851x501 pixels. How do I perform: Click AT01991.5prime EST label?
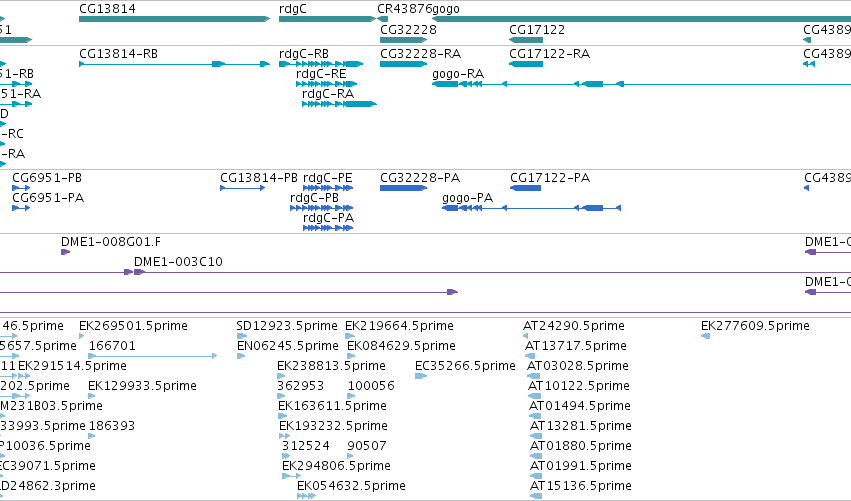581,466
